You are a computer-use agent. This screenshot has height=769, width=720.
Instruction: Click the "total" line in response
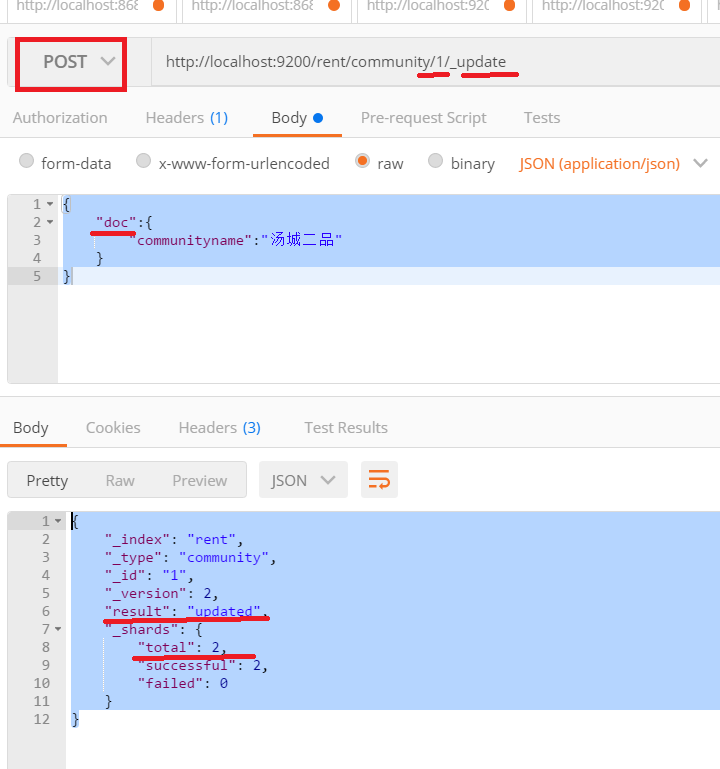tap(182, 647)
